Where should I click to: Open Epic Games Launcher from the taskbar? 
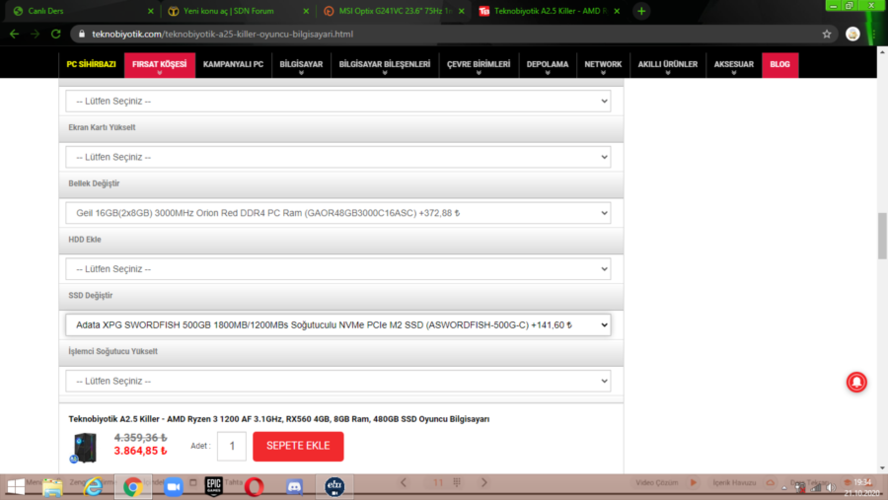(214, 487)
